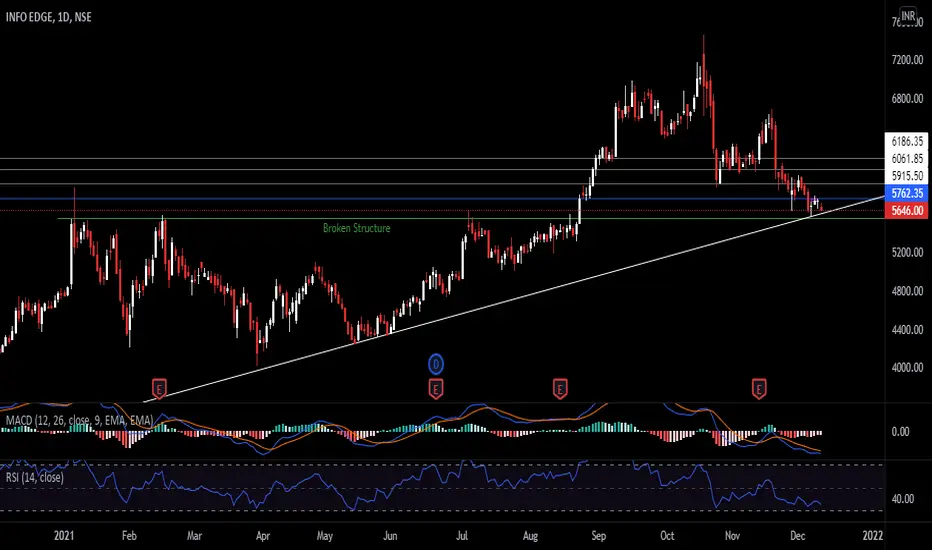Image resolution: width=932 pixels, height=550 pixels.
Task: Click the Aug time axis label
Action: (530, 536)
